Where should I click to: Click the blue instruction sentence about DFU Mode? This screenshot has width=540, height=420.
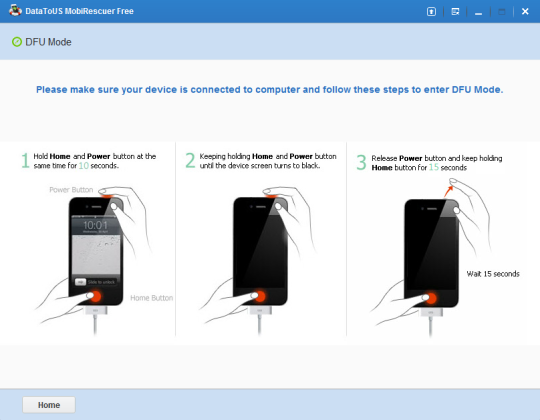[270, 90]
